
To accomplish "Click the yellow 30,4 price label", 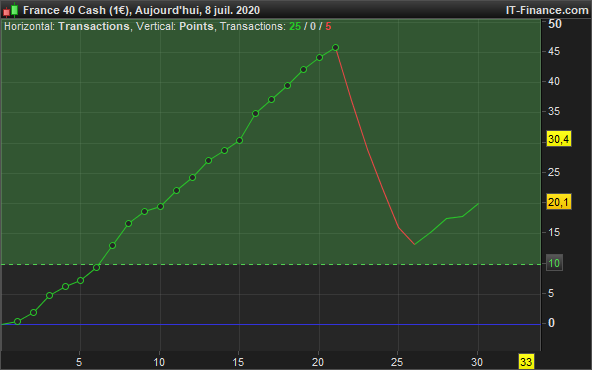I will pos(559,139).
